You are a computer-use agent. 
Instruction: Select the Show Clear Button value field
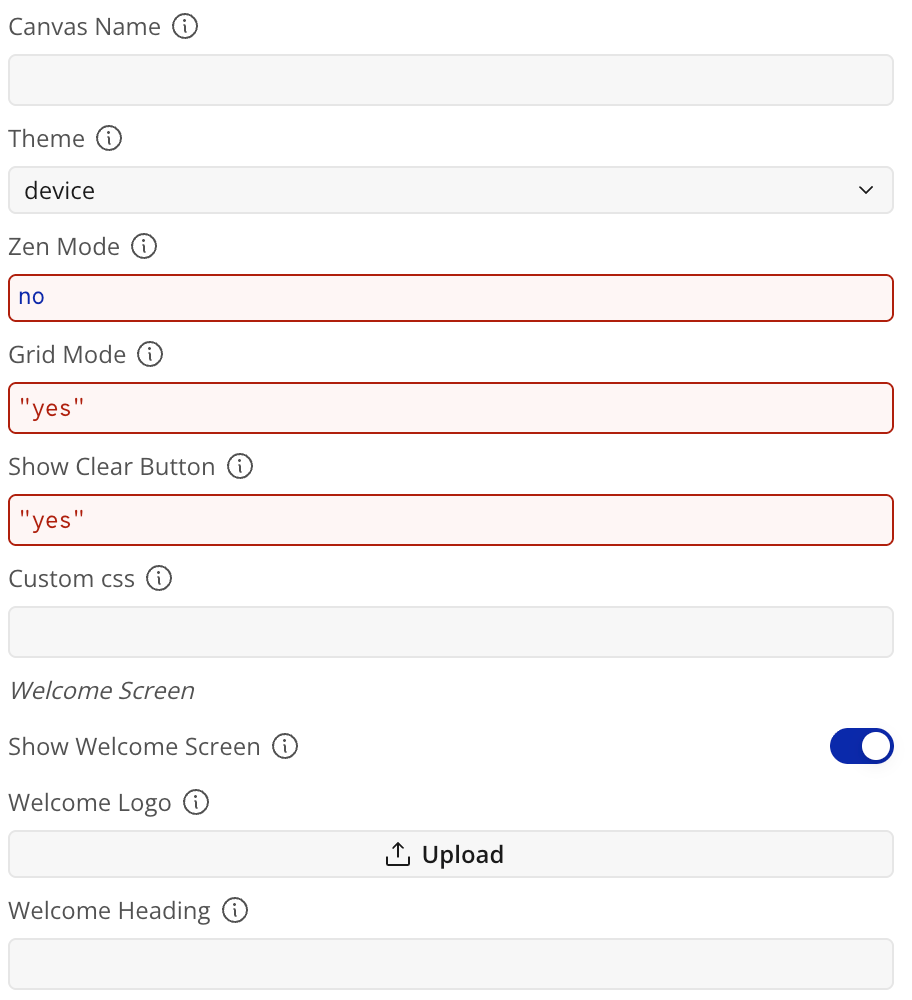(451, 520)
